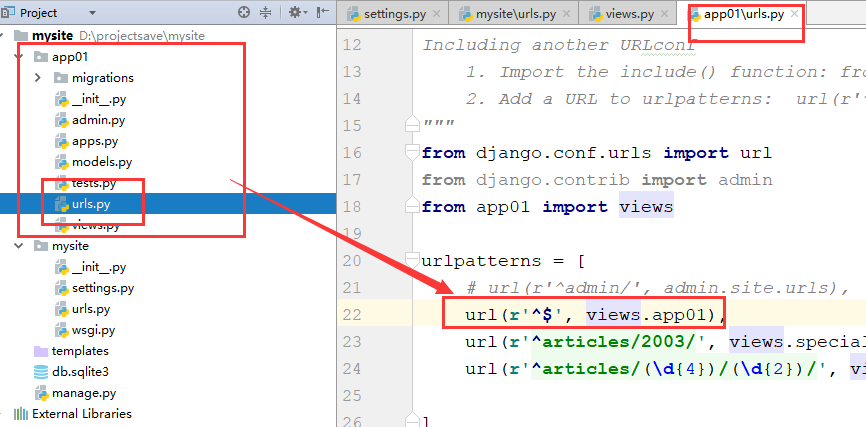Open the db.sqlite3 database file

[80, 372]
